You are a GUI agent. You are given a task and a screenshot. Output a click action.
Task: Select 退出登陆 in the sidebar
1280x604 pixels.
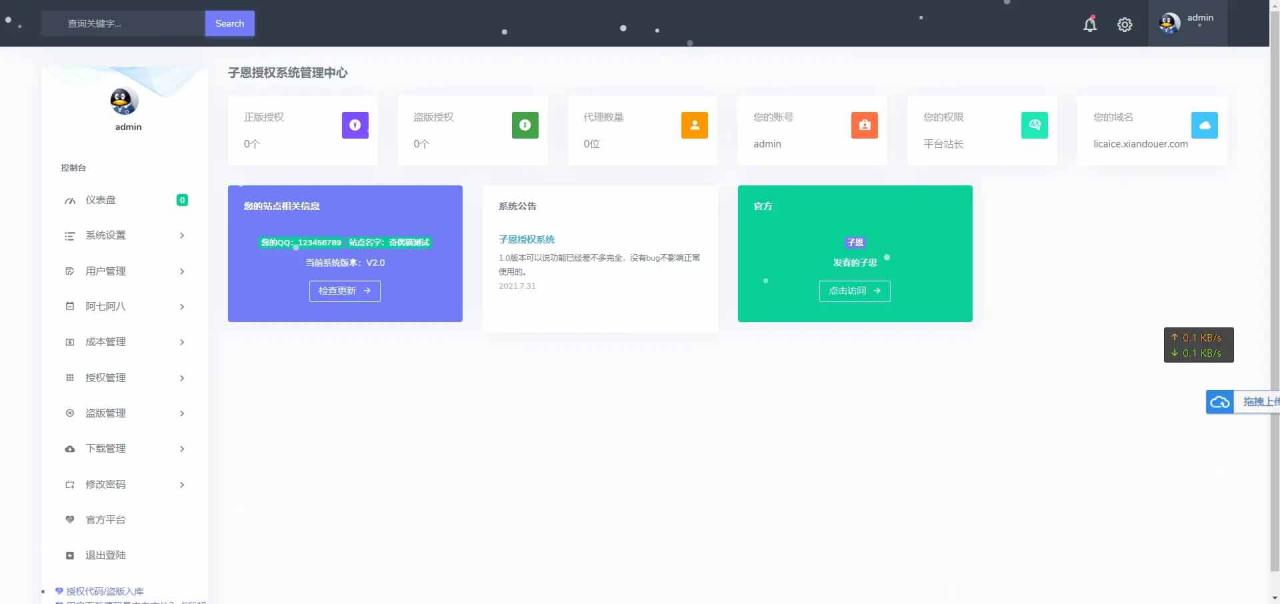coord(105,555)
